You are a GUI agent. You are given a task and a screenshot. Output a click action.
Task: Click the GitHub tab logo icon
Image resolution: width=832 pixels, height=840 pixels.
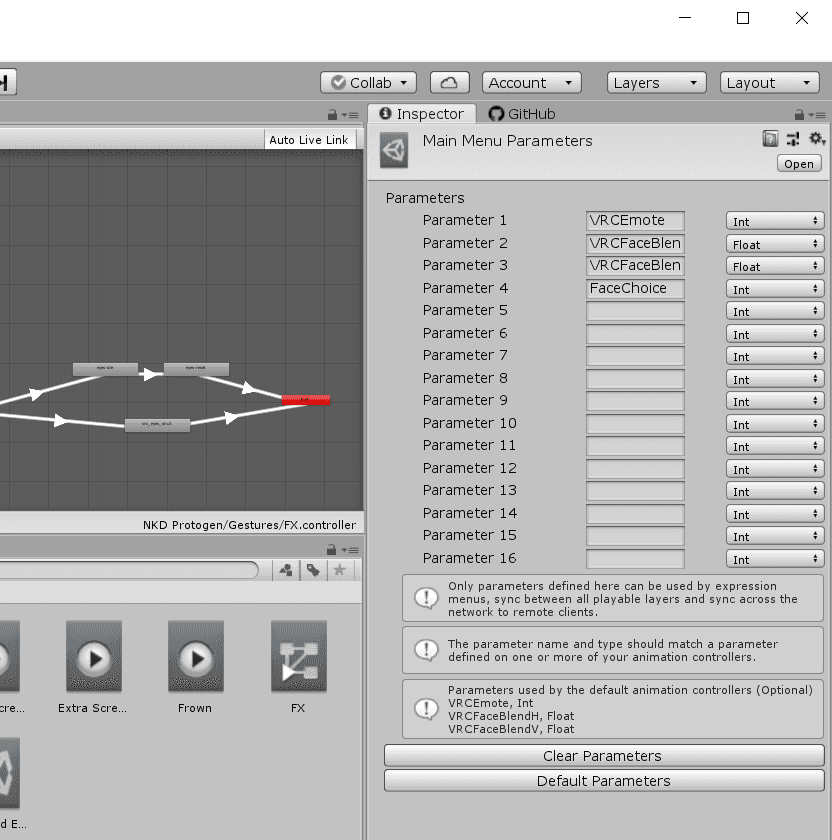click(x=496, y=114)
